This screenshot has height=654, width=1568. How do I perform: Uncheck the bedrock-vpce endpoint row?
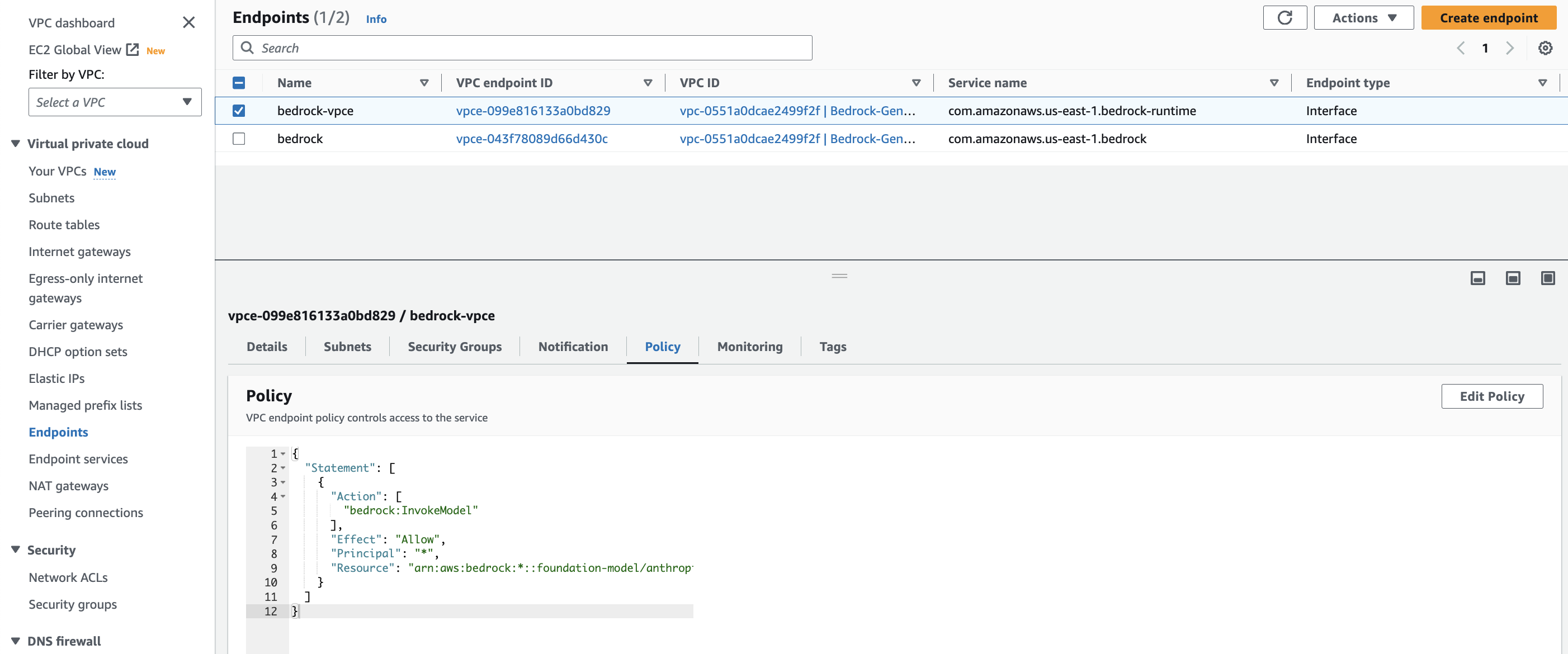[239, 111]
